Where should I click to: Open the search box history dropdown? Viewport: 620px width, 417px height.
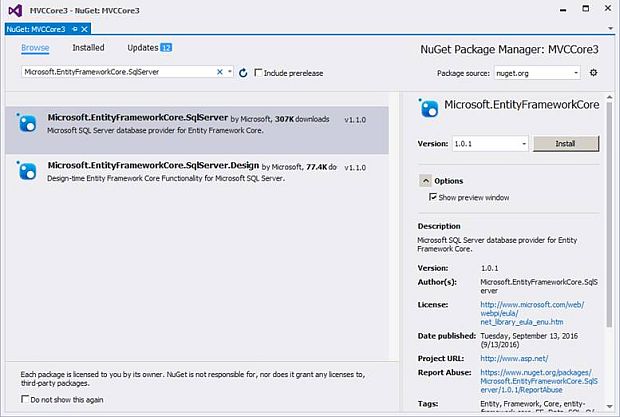[229, 72]
